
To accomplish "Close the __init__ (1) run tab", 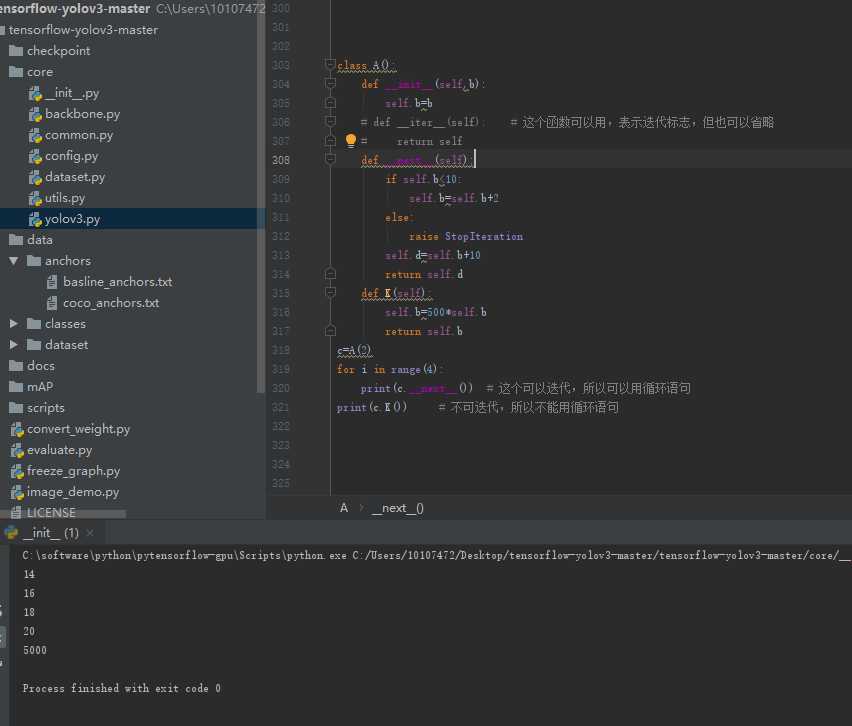I will point(90,533).
